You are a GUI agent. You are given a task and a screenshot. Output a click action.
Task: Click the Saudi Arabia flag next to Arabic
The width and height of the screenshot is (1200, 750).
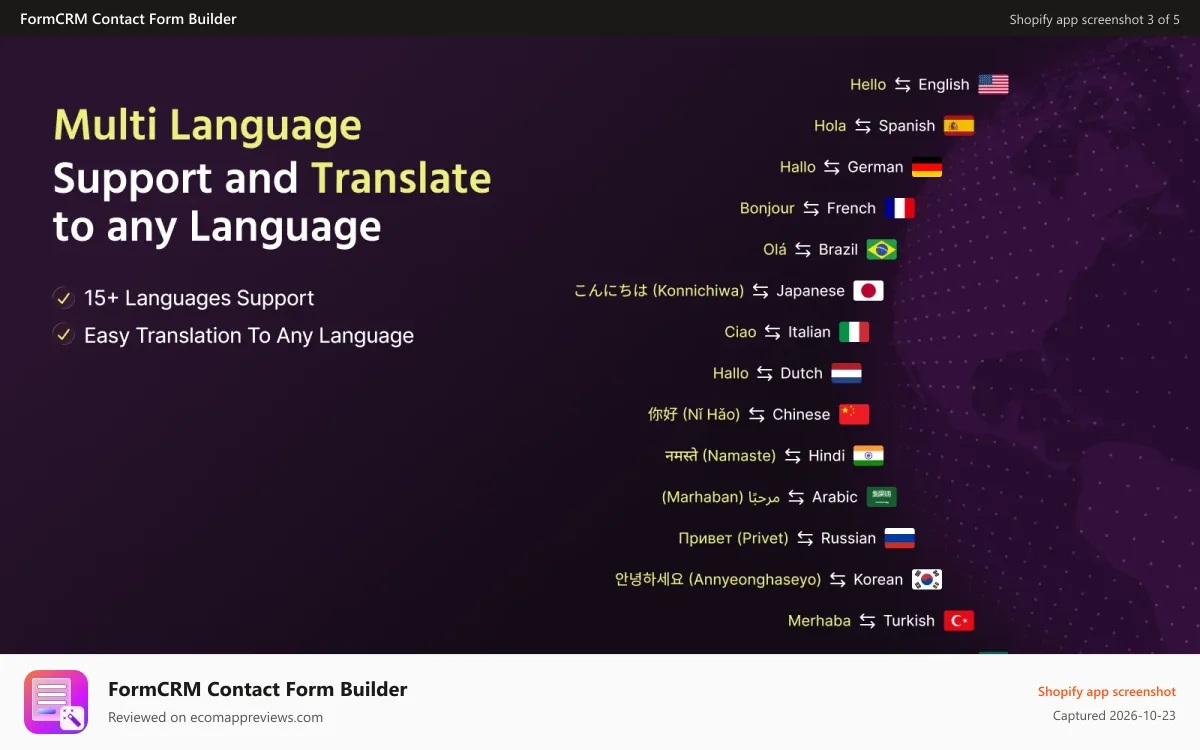coord(882,497)
